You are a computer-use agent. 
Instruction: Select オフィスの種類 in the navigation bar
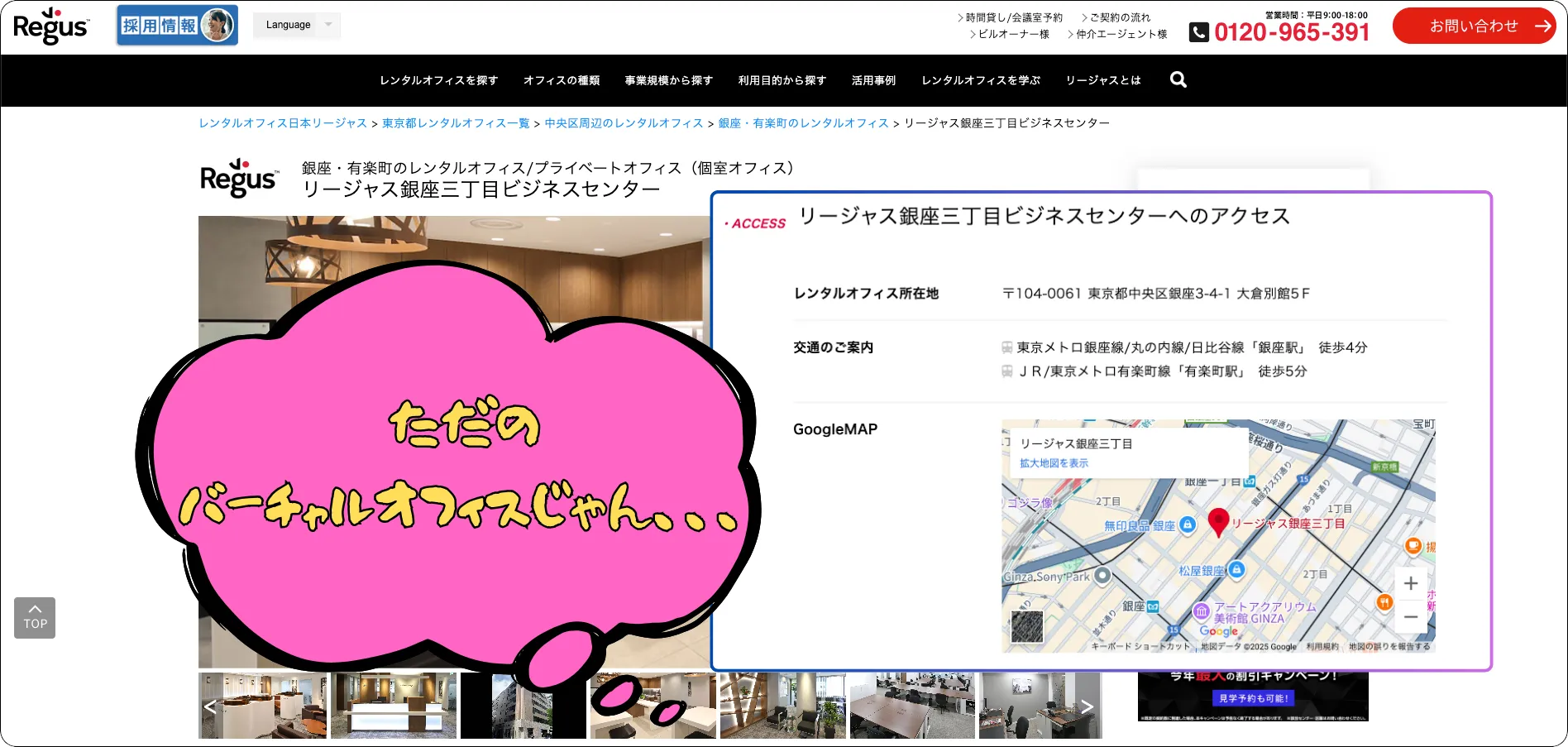[562, 80]
